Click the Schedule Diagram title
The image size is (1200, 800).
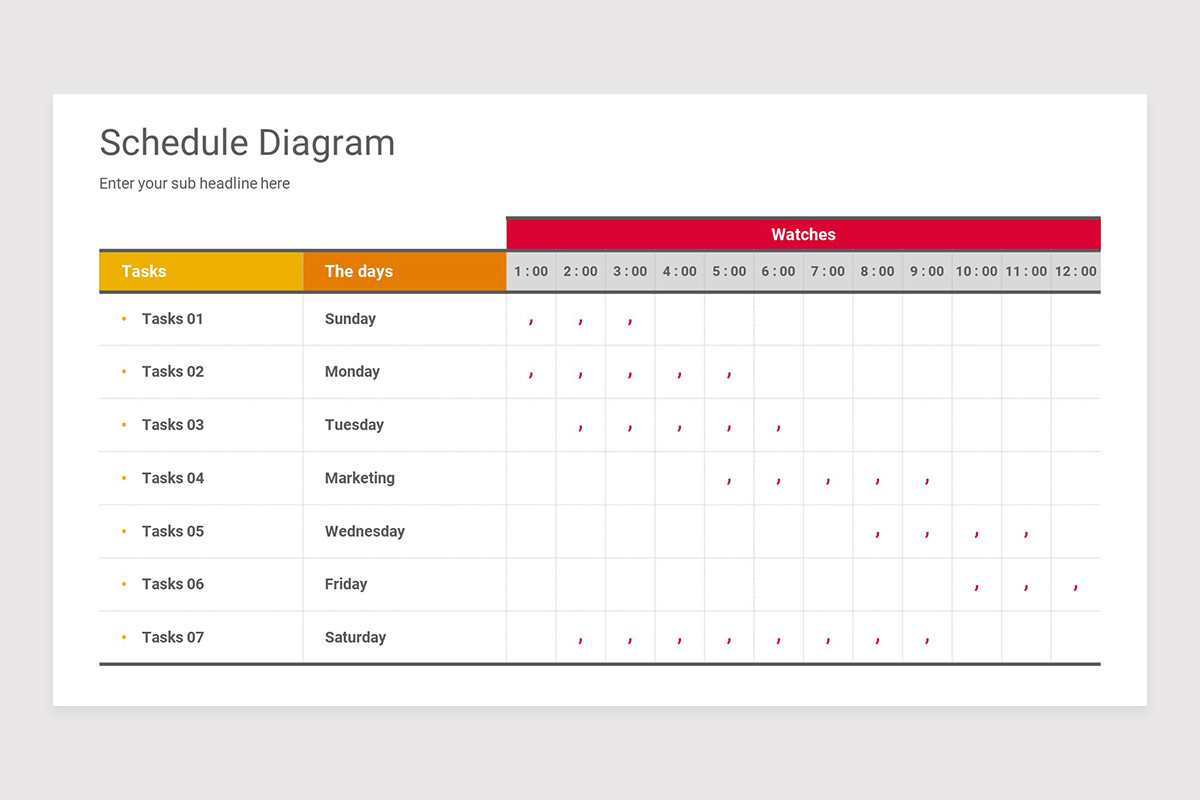(247, 143)
